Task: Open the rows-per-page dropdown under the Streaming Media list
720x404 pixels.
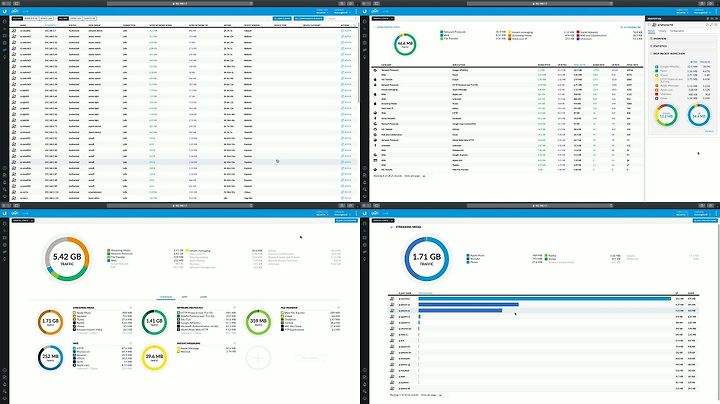Action: click(x=440, y=395)
